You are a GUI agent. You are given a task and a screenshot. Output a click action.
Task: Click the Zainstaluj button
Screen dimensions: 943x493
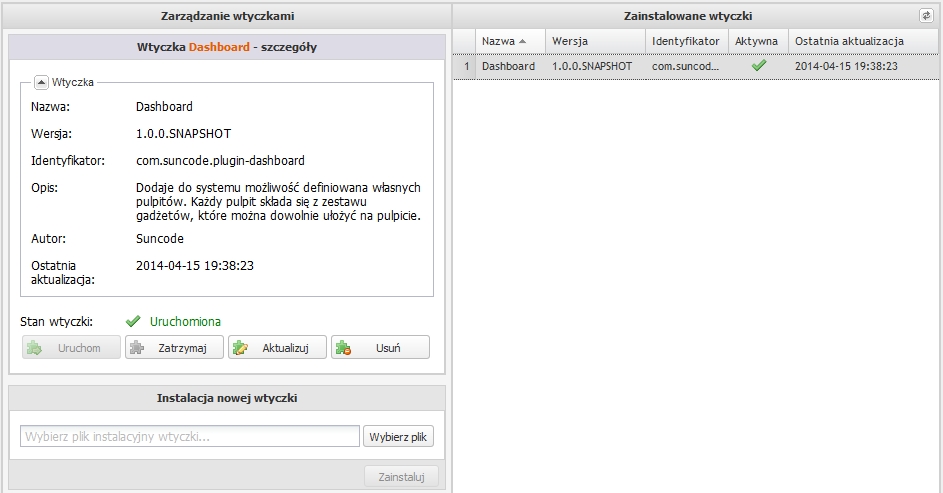[x=401, y=477]
